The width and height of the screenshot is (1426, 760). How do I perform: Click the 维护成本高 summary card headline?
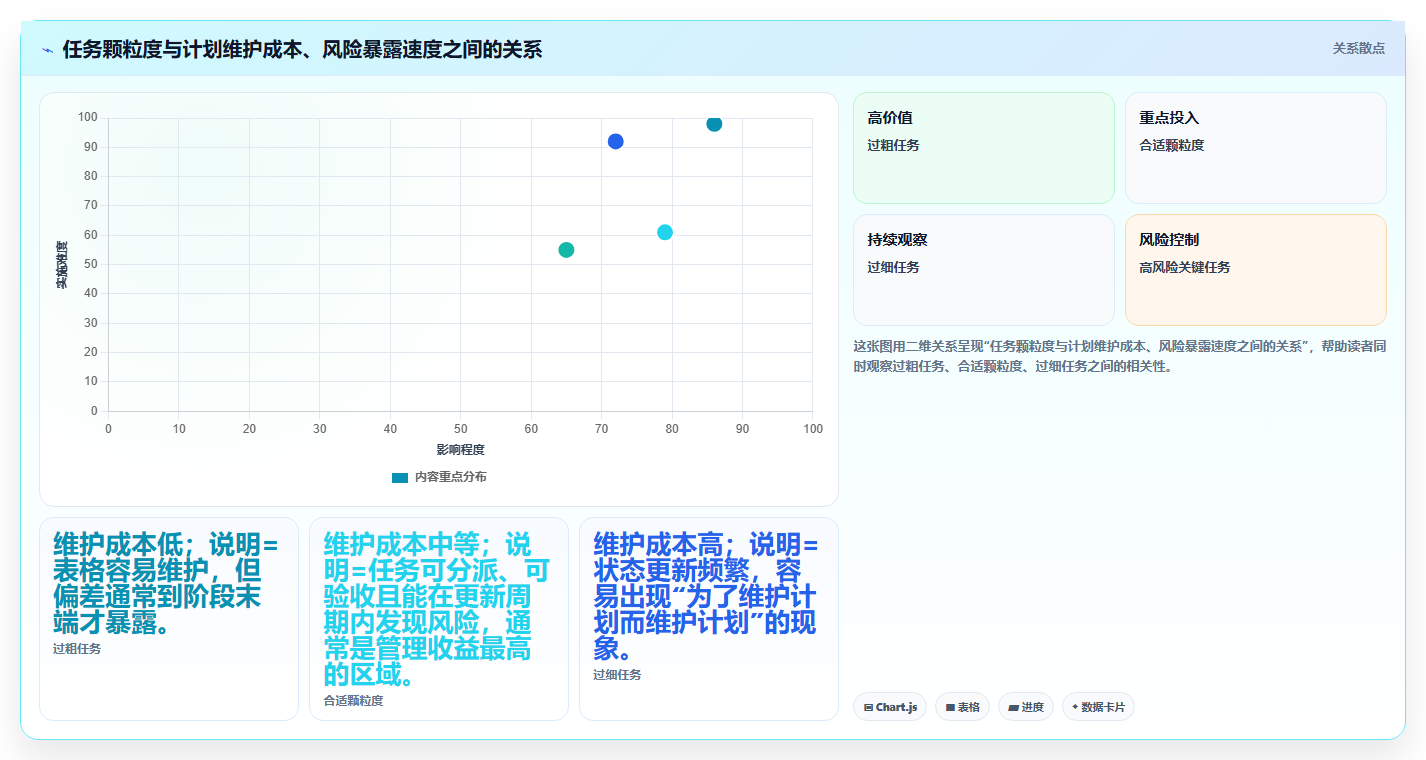(x=706, y=596)
